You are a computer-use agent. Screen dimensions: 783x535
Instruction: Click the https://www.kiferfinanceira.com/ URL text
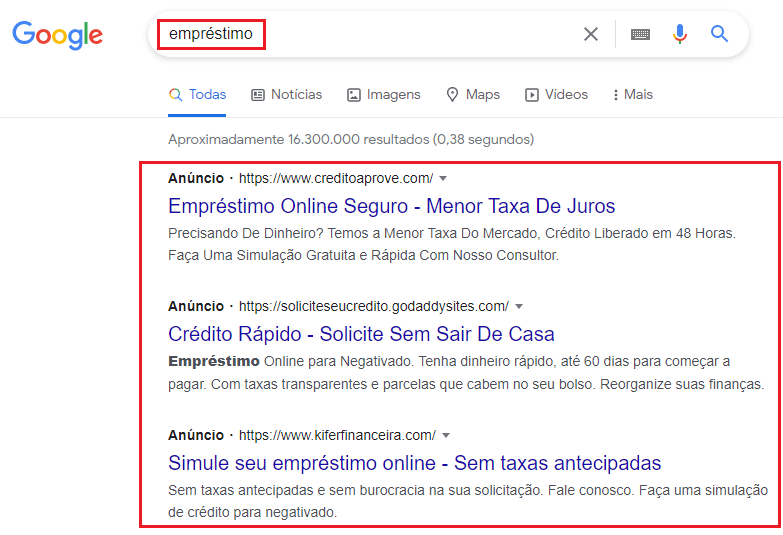coord(337,436)
